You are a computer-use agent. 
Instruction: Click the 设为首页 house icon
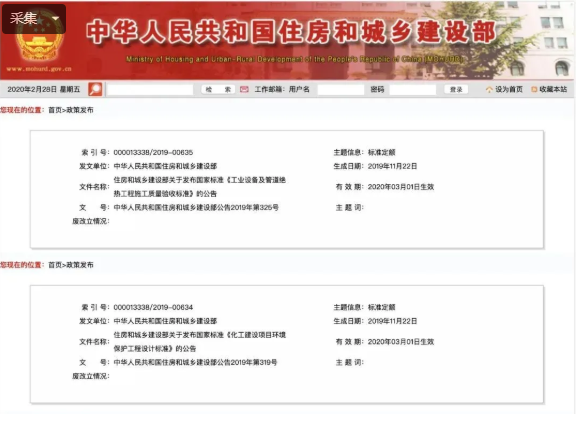click(x=489, y=89)
